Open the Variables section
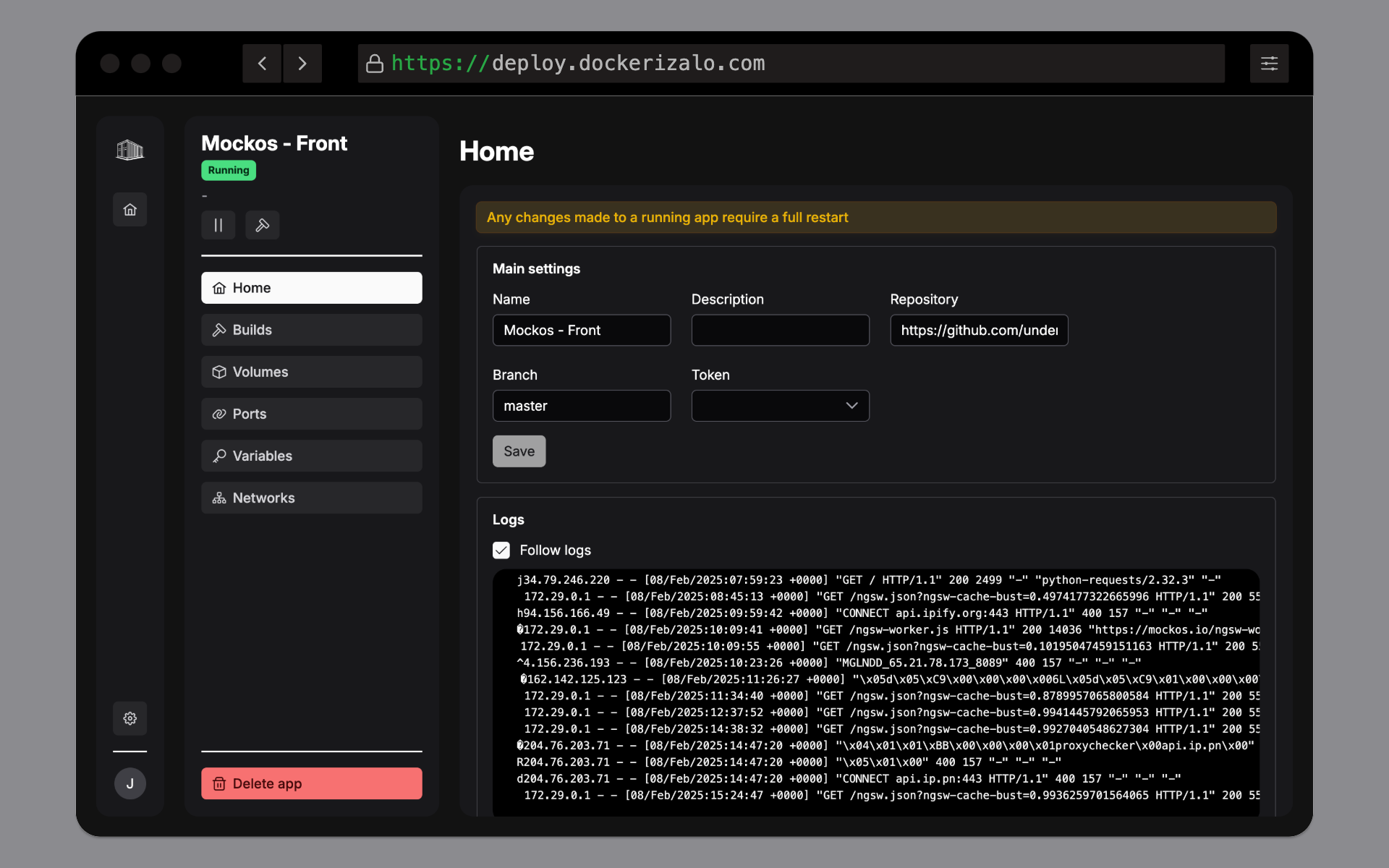The height and width of the screenshot is (868, 1389). 312,456
